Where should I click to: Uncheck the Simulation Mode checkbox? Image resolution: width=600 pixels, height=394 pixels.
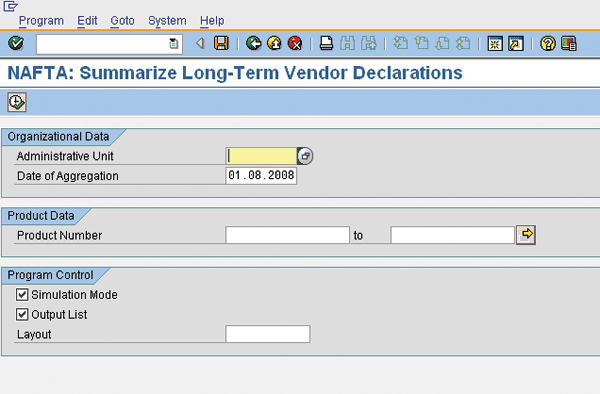point(22,295)
